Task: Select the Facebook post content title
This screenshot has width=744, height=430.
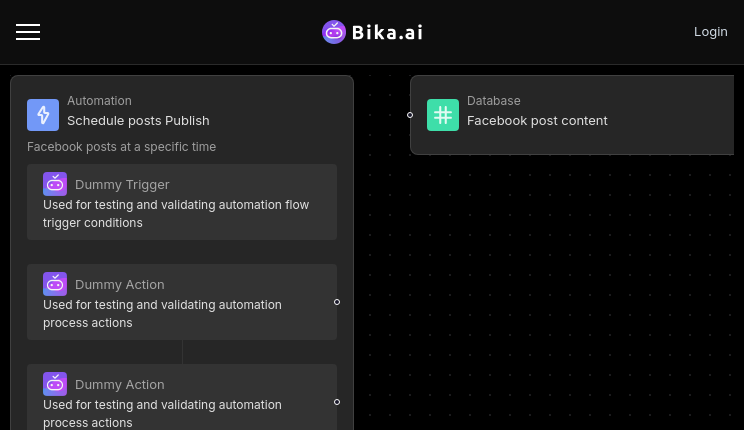Action: click(x=537, y=121)
